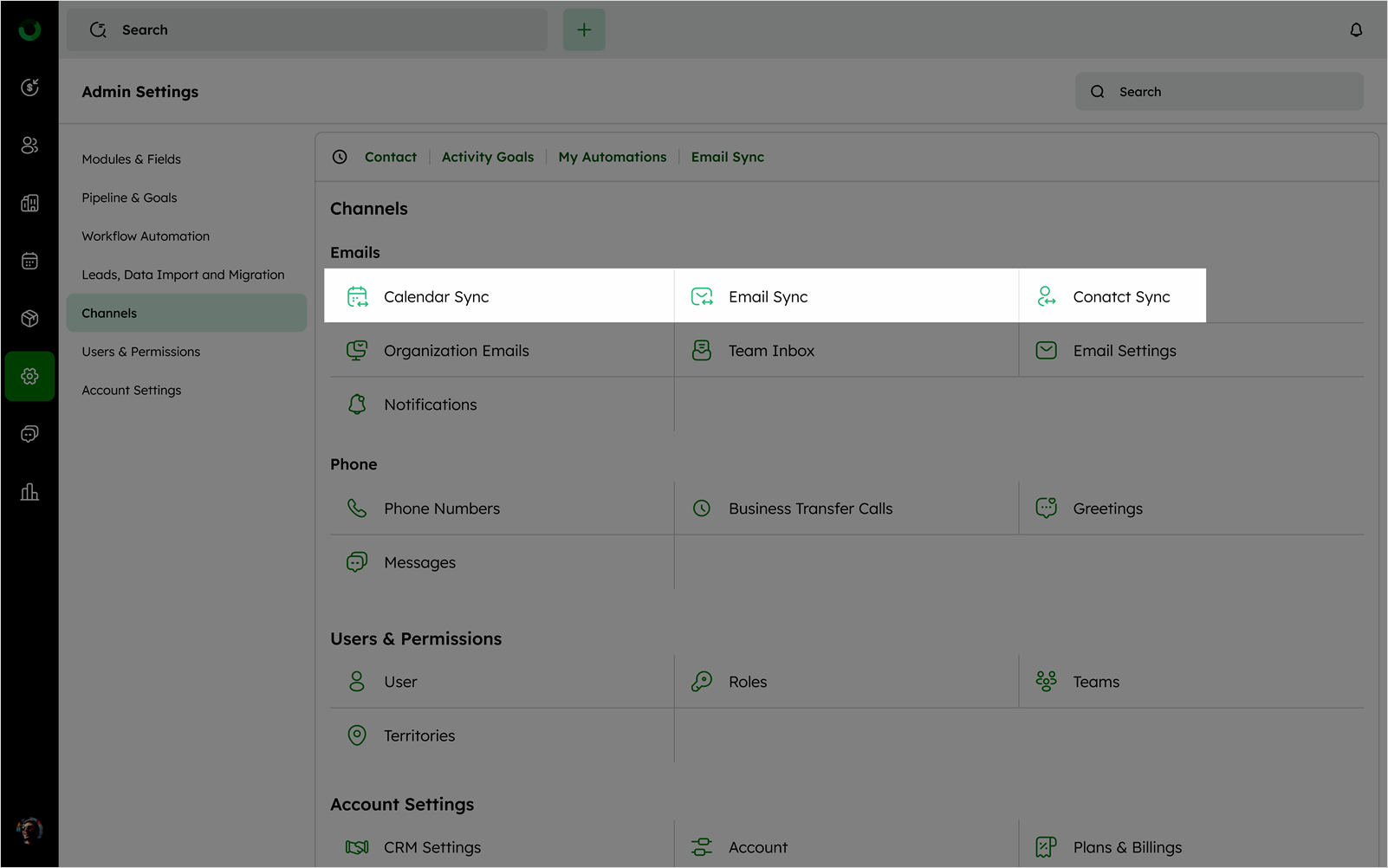Open Team Inbox setting
1388x868 pixels.
(846, 350)
